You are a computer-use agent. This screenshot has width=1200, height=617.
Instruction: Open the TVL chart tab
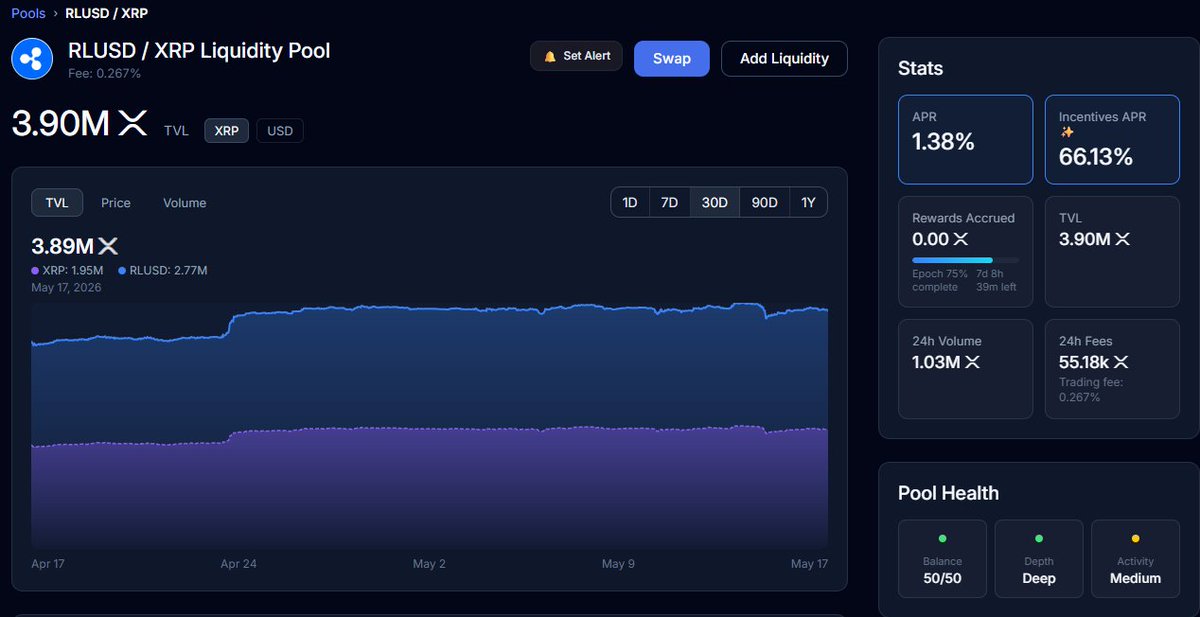[x=57, y=203]
